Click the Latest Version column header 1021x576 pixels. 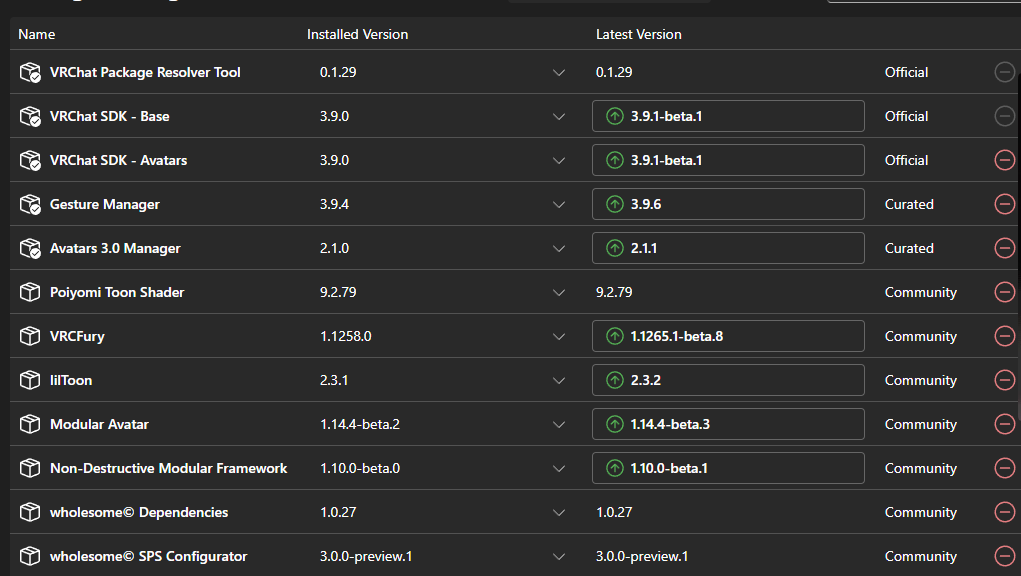(639, 34)
